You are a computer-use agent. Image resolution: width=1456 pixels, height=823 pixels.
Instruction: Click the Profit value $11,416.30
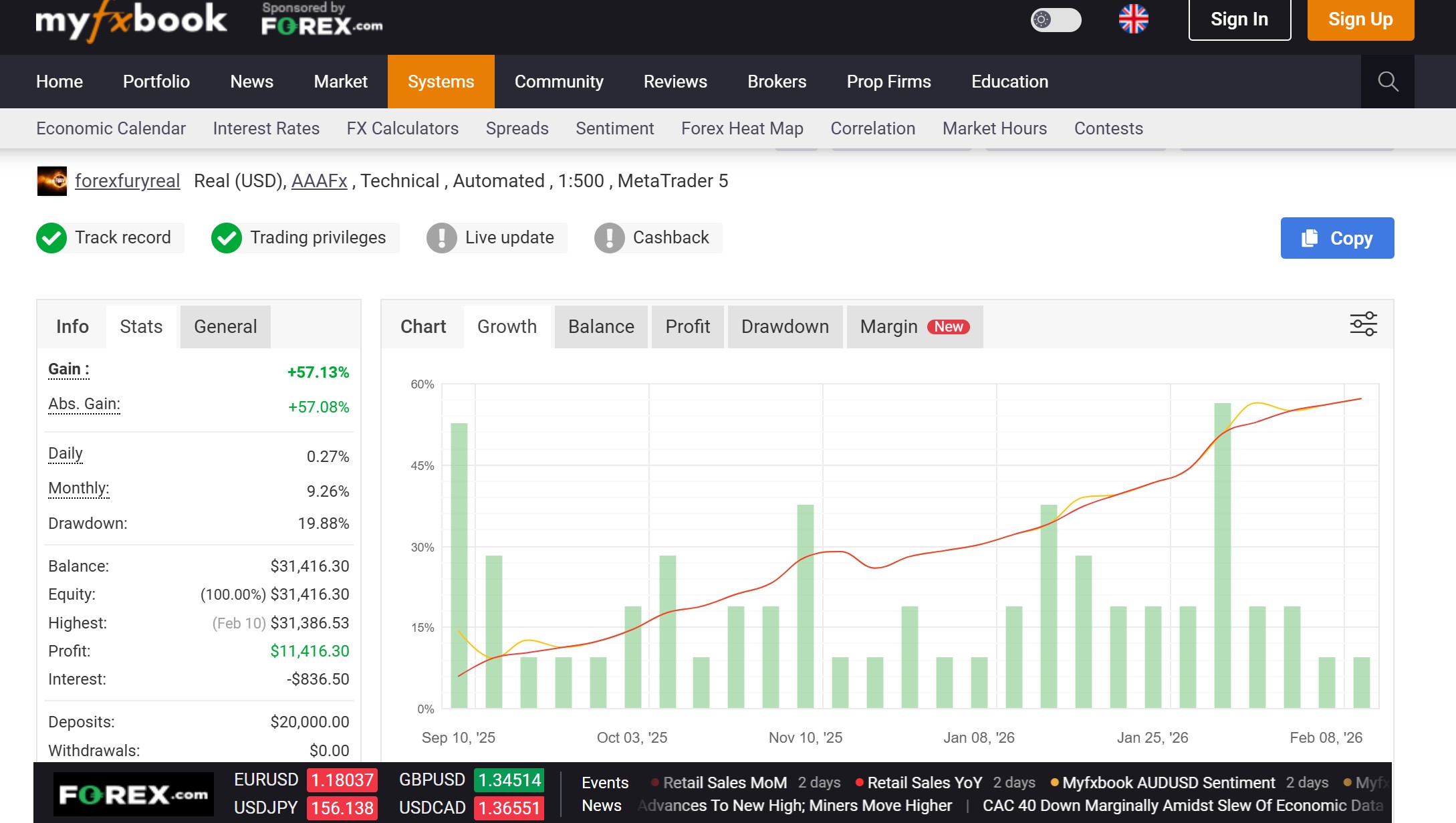pos(310,651)
